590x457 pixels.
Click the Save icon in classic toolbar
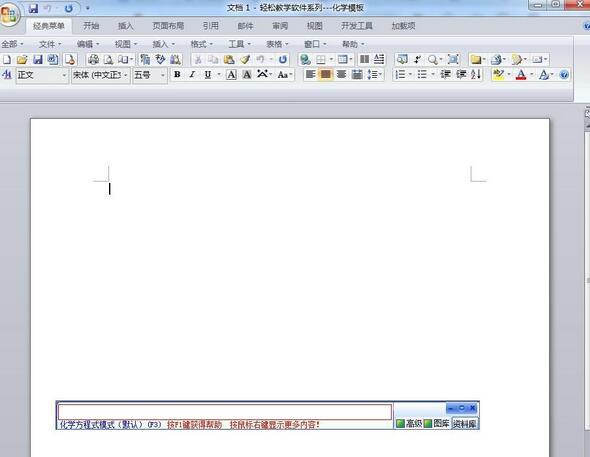click(38, 59)
